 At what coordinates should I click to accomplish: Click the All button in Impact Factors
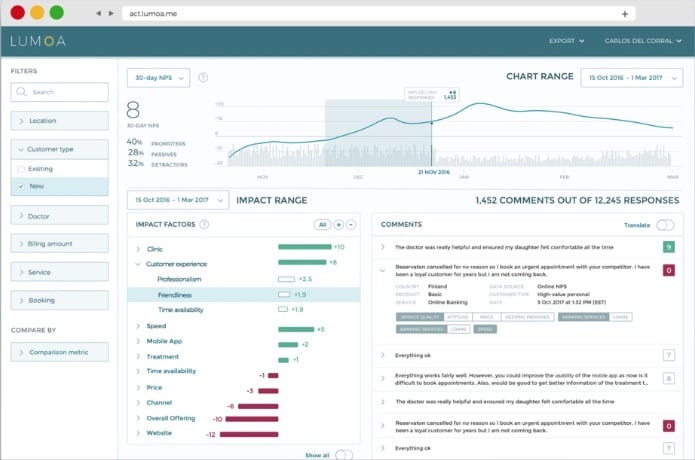(323, 225)
